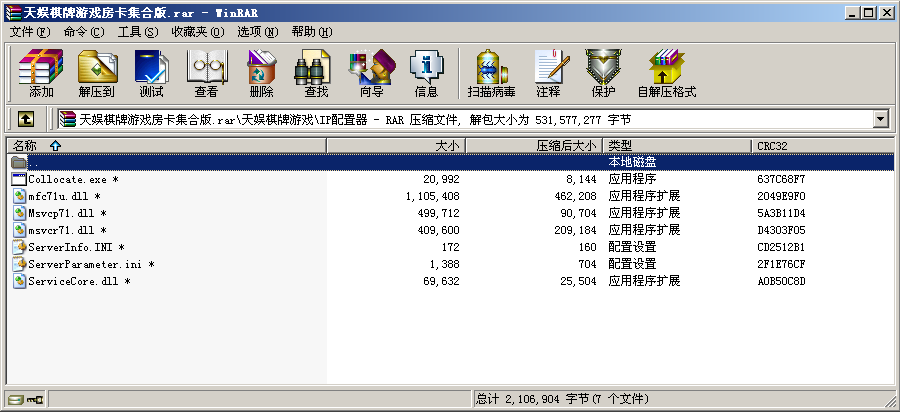
Task: Expand the archive path dropdown arrow
Action: [881, 119]
